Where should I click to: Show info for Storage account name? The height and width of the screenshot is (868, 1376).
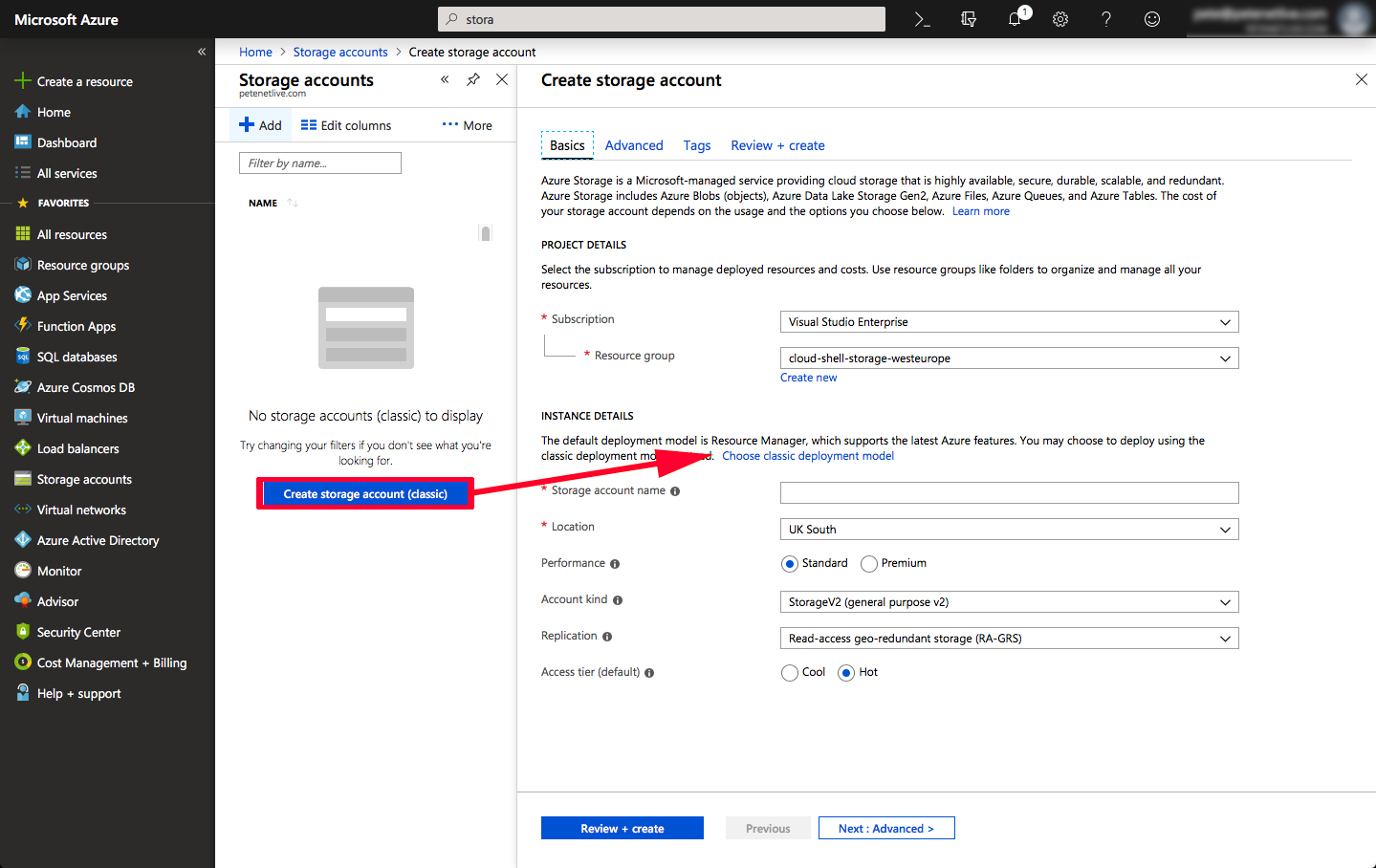pyautogui.click(x=675, y=491)
